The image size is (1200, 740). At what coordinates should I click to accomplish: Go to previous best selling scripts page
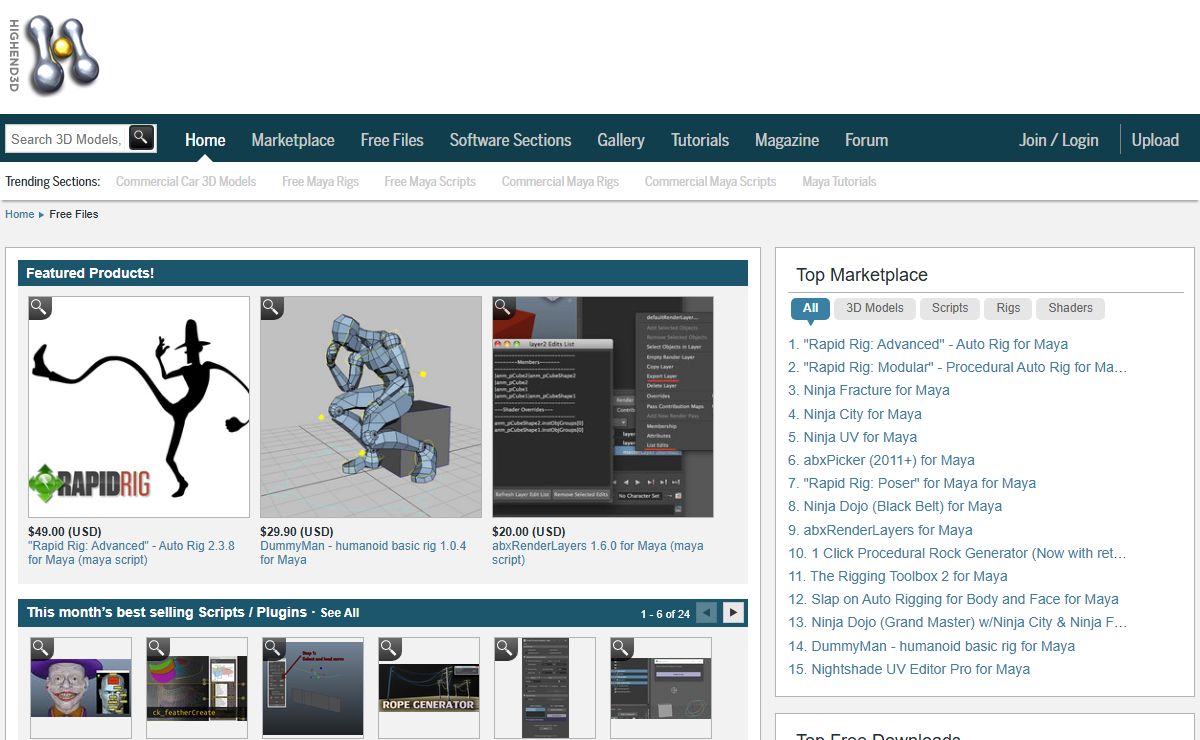point(707,612)
